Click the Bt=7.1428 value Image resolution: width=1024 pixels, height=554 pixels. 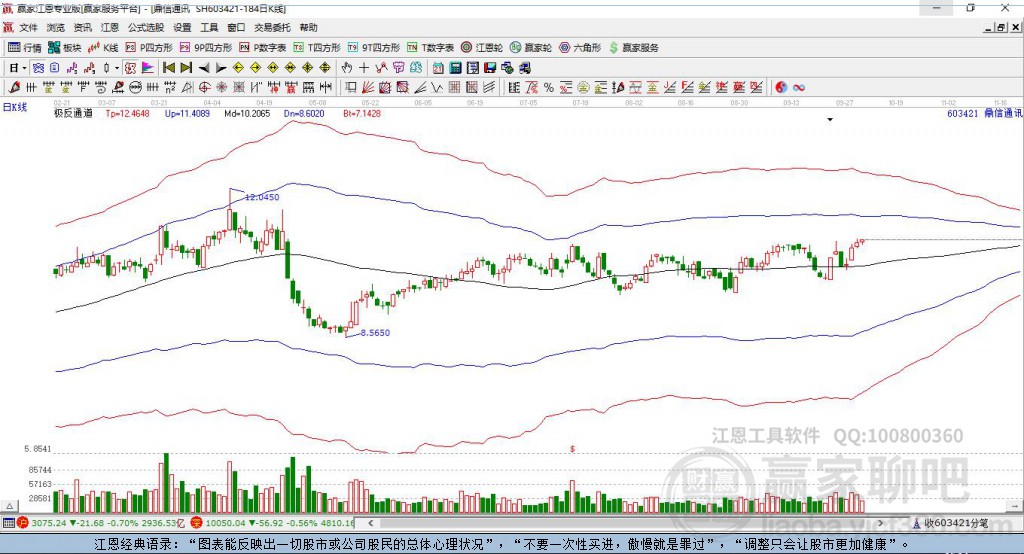362,113
